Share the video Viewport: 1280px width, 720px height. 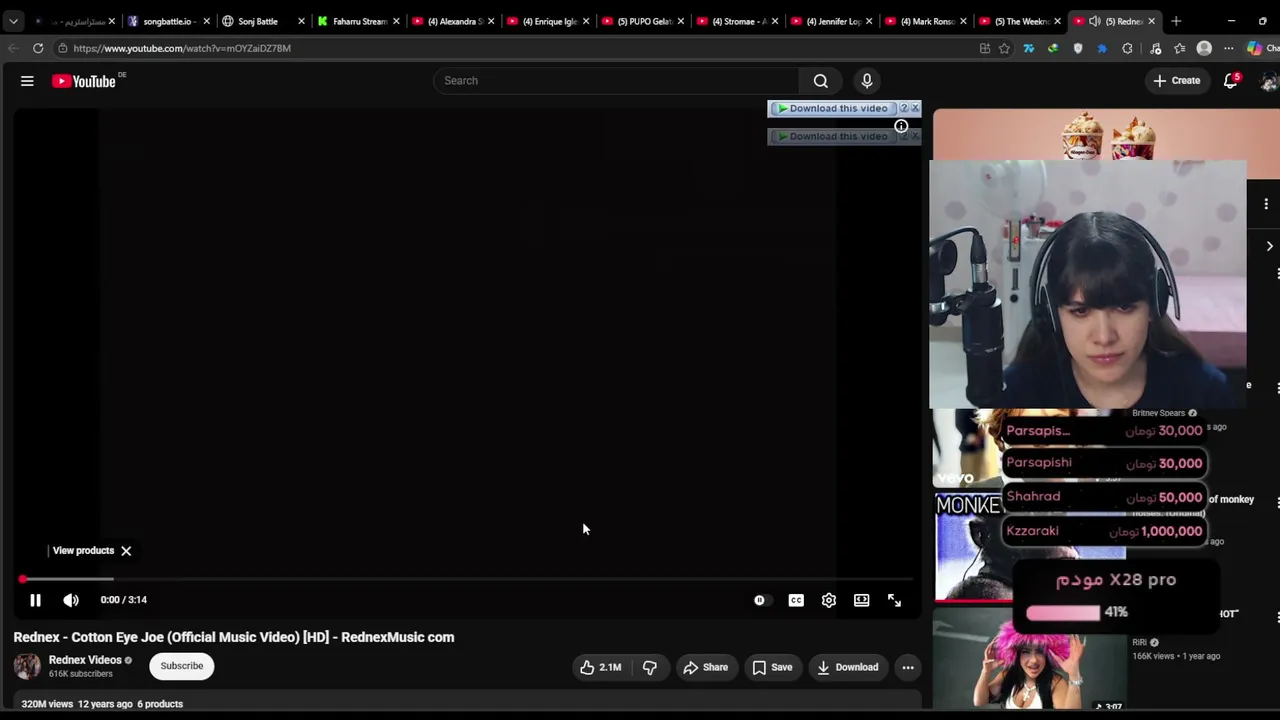pos(705,667)
